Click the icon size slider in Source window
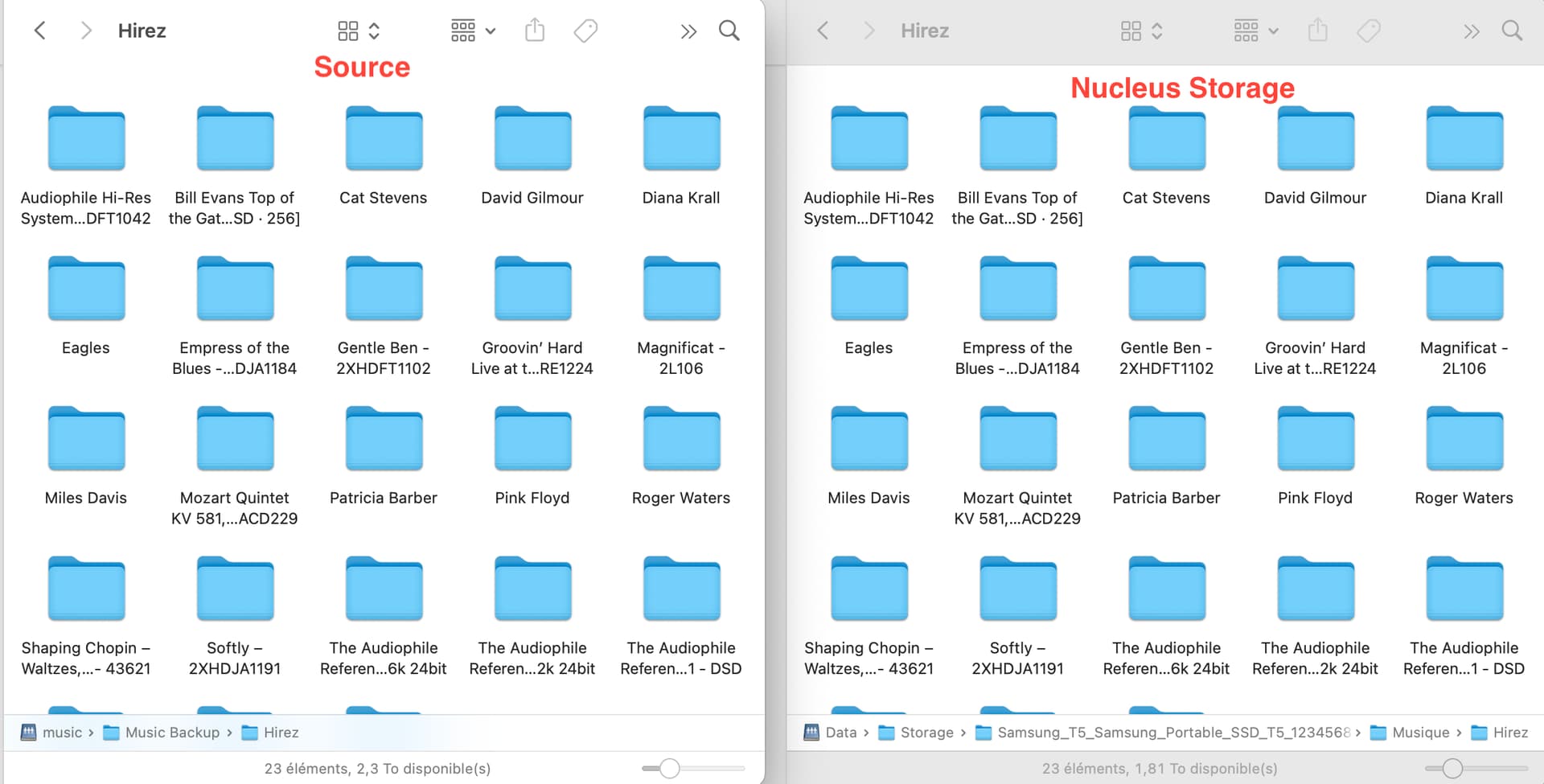This screenshot has height=784, width=1544. coord(669,769)
